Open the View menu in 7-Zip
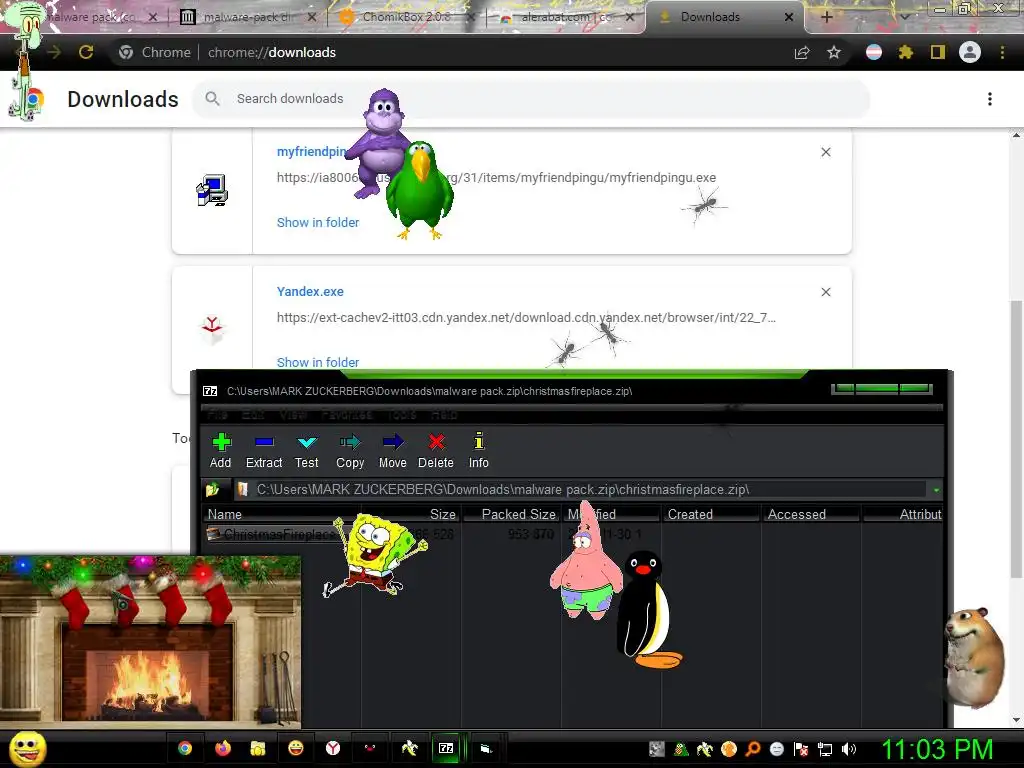 click(x=293, y=415)
